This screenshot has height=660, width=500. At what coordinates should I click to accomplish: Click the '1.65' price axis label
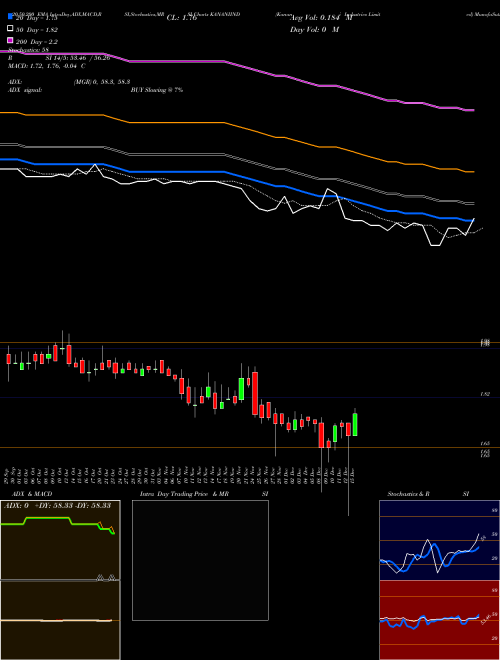click(x=484, y=444)
